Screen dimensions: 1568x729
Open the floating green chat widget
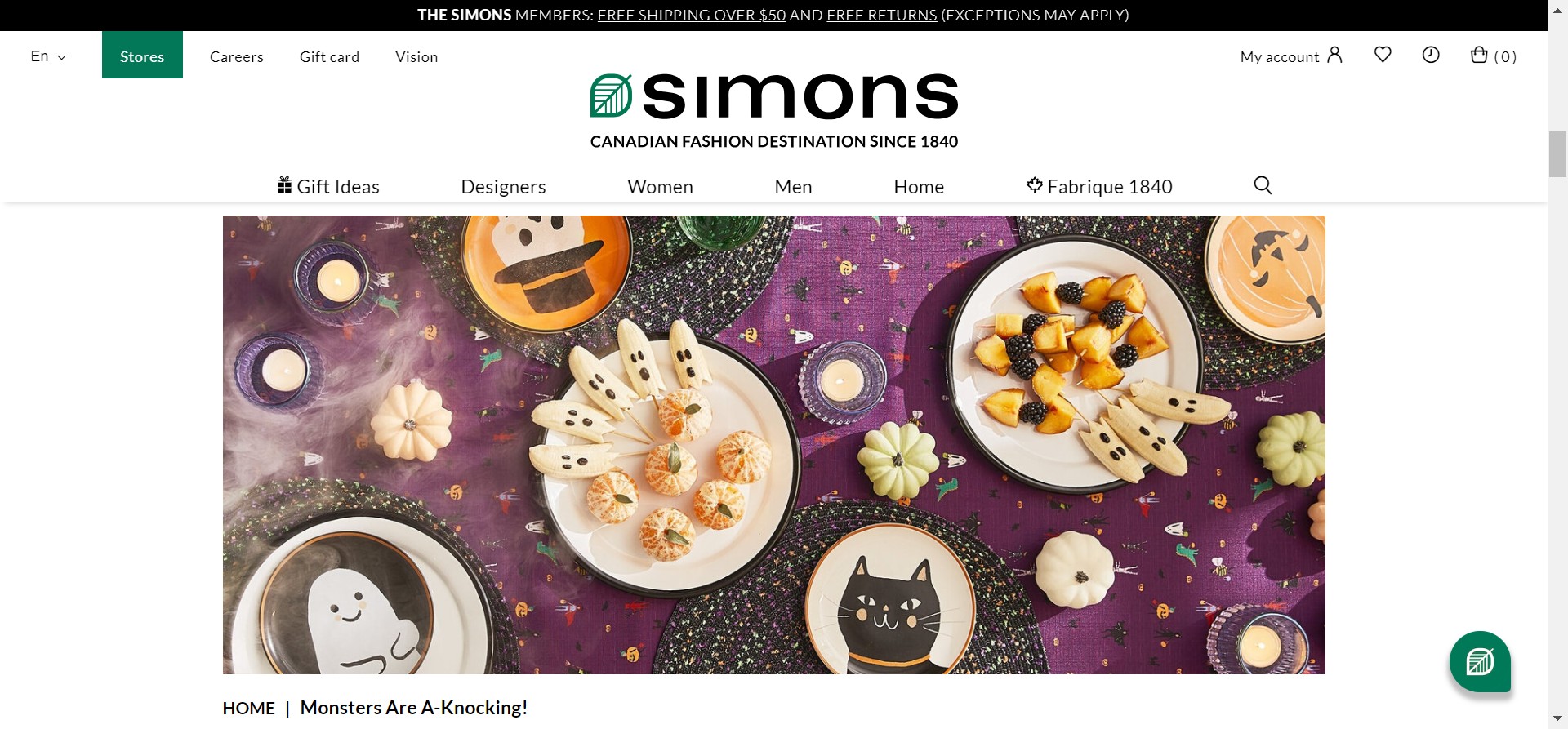(x=1480, y=661)
